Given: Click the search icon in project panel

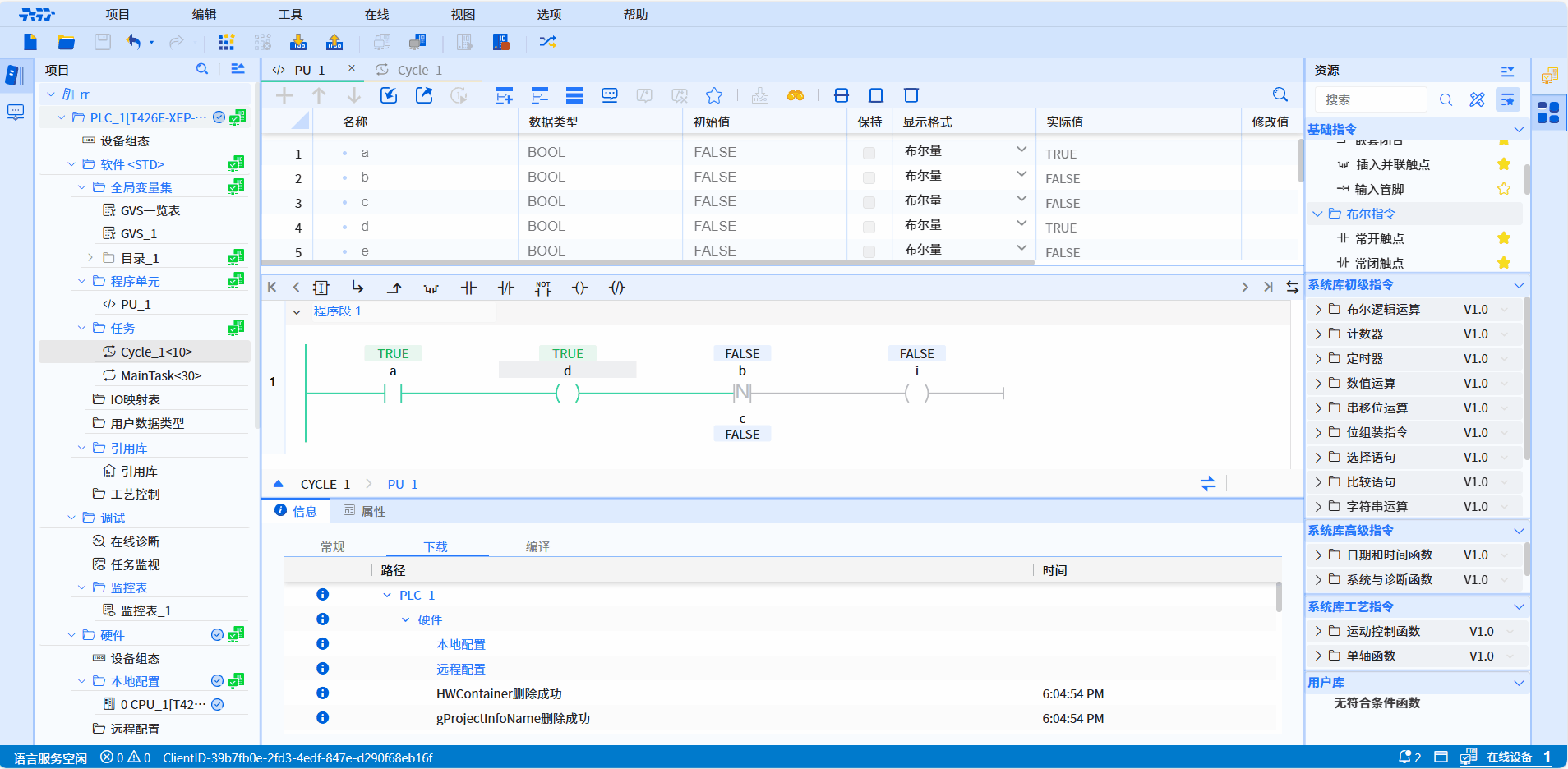Looking at the screenshot, I should pyautogui.click(x=202, y=69).
